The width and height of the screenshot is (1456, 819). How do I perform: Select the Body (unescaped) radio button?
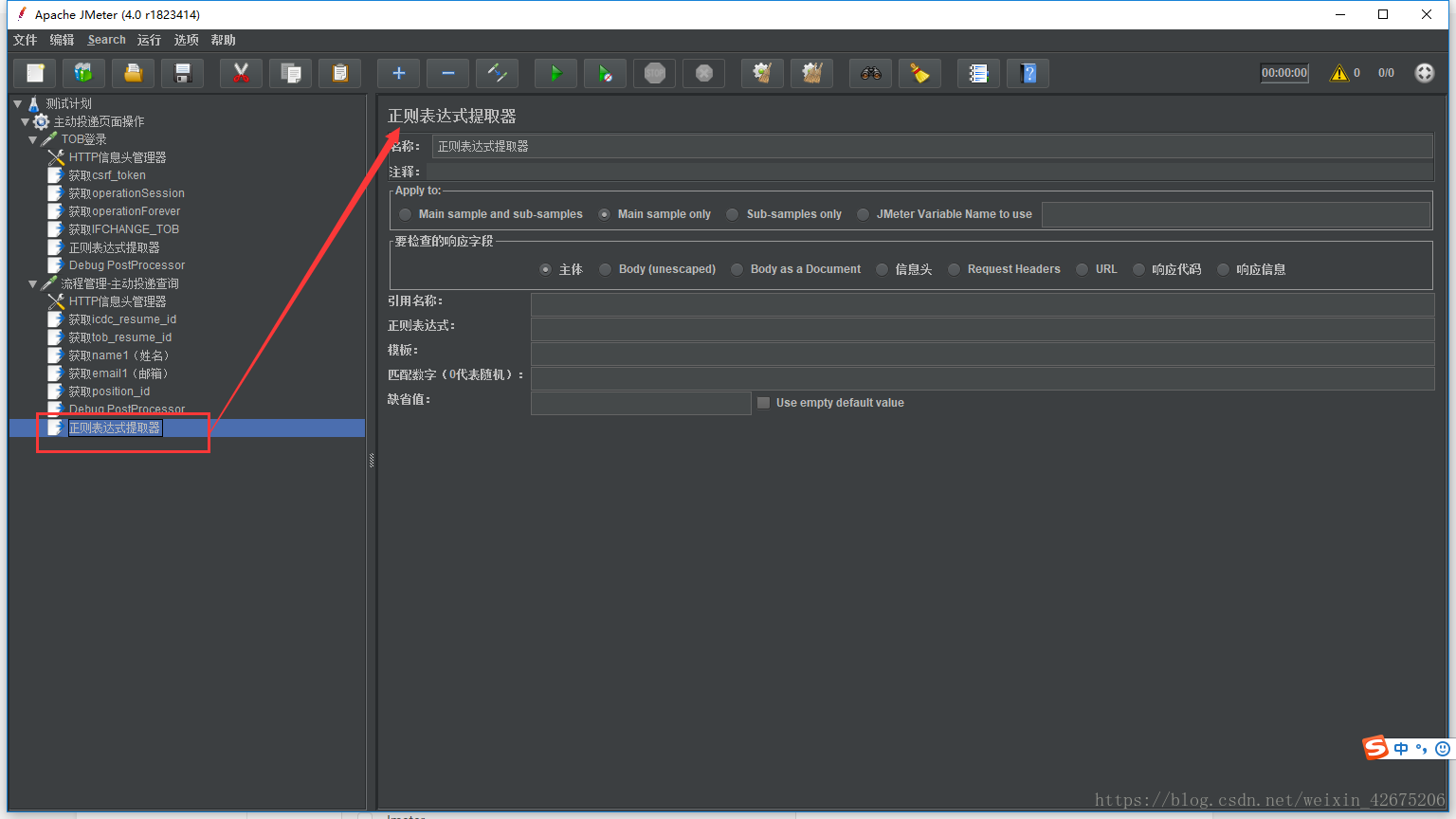click(x=605, y=269)
